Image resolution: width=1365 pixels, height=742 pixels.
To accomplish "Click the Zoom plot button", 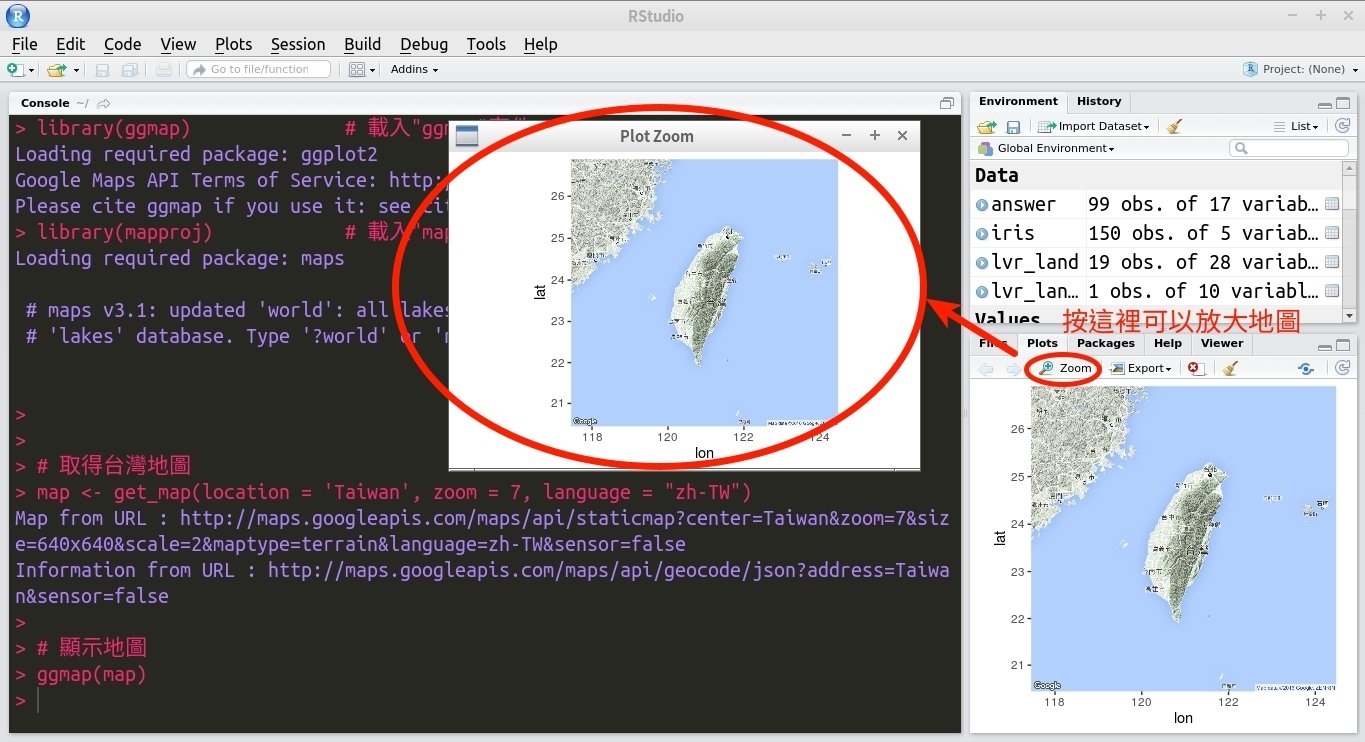I will tap(1066, 368).
